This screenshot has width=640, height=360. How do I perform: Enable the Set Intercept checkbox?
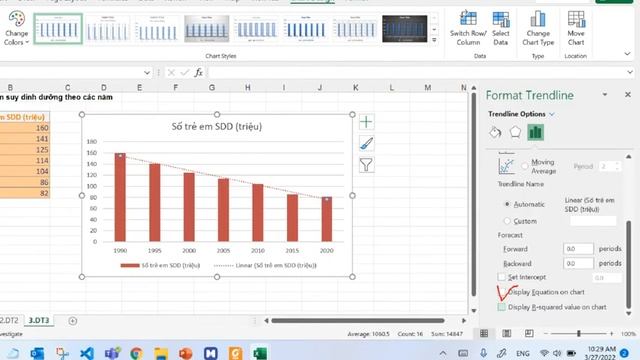[502, 277]
